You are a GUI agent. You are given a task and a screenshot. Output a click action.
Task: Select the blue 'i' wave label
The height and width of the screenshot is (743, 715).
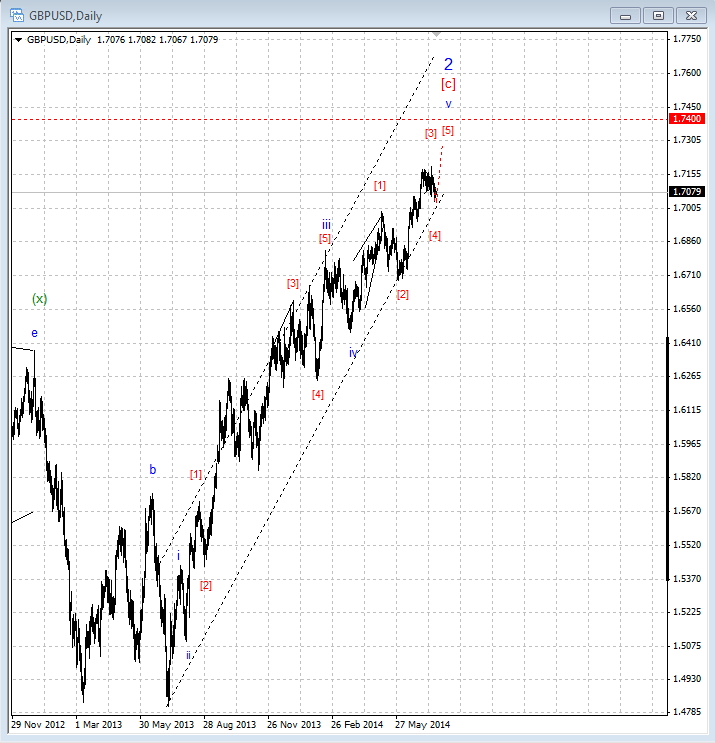[179, 556]
